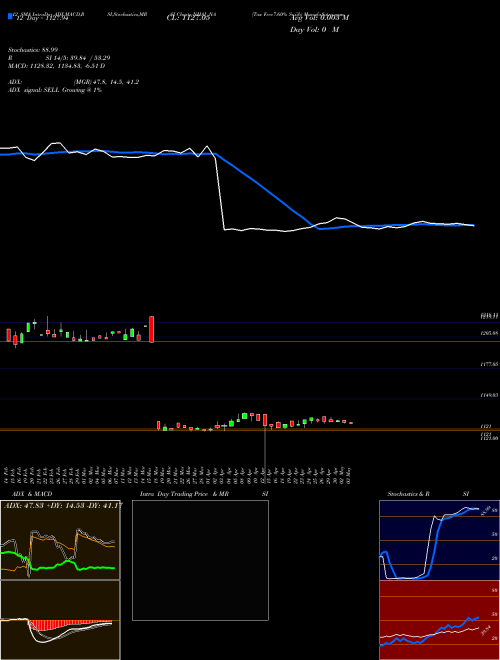Click the 'MACD: 1128.32, 1134.83, -6.51 D' line

click(56, 66)
